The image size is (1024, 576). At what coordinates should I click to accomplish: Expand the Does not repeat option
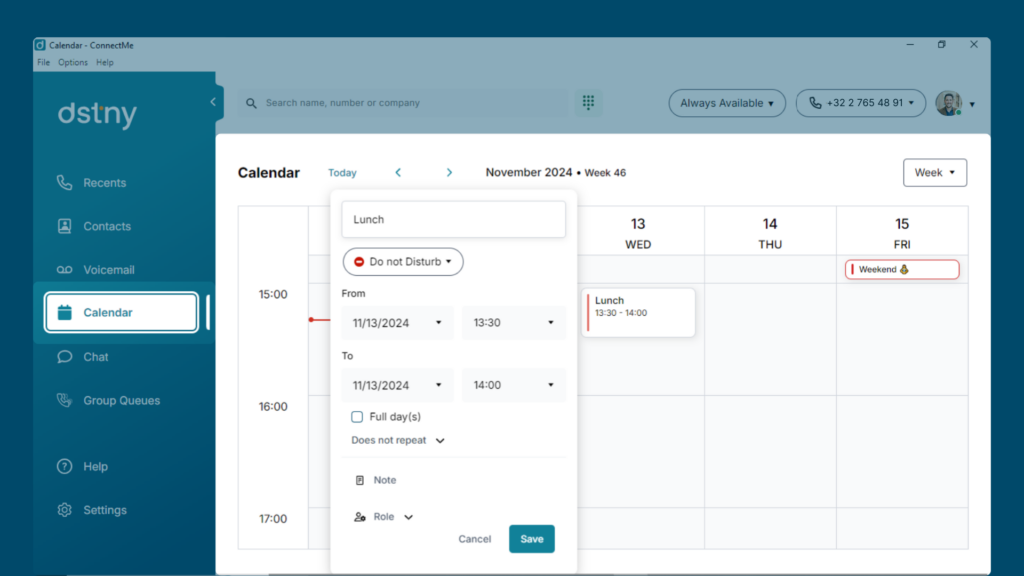[x=398, y=440]
